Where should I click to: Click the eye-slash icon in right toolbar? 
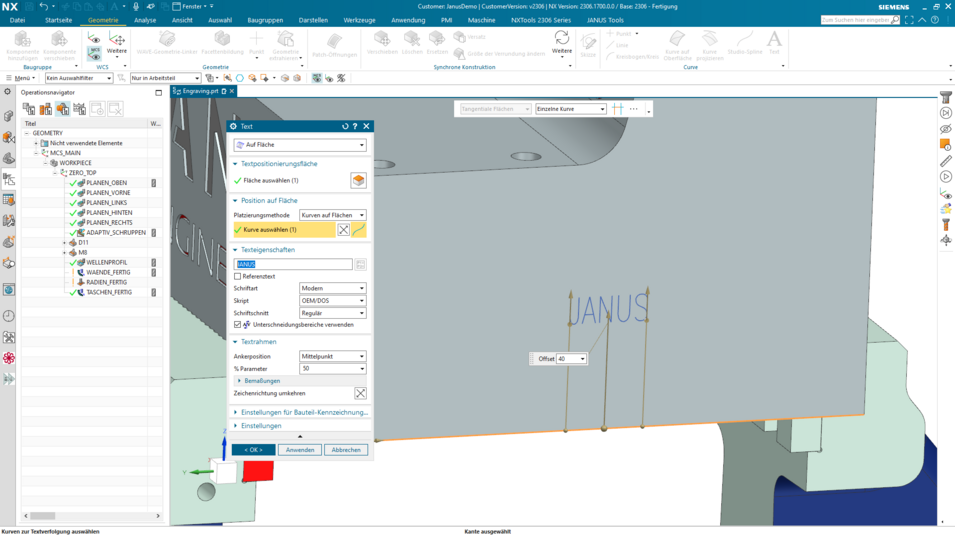pos(945,129)
